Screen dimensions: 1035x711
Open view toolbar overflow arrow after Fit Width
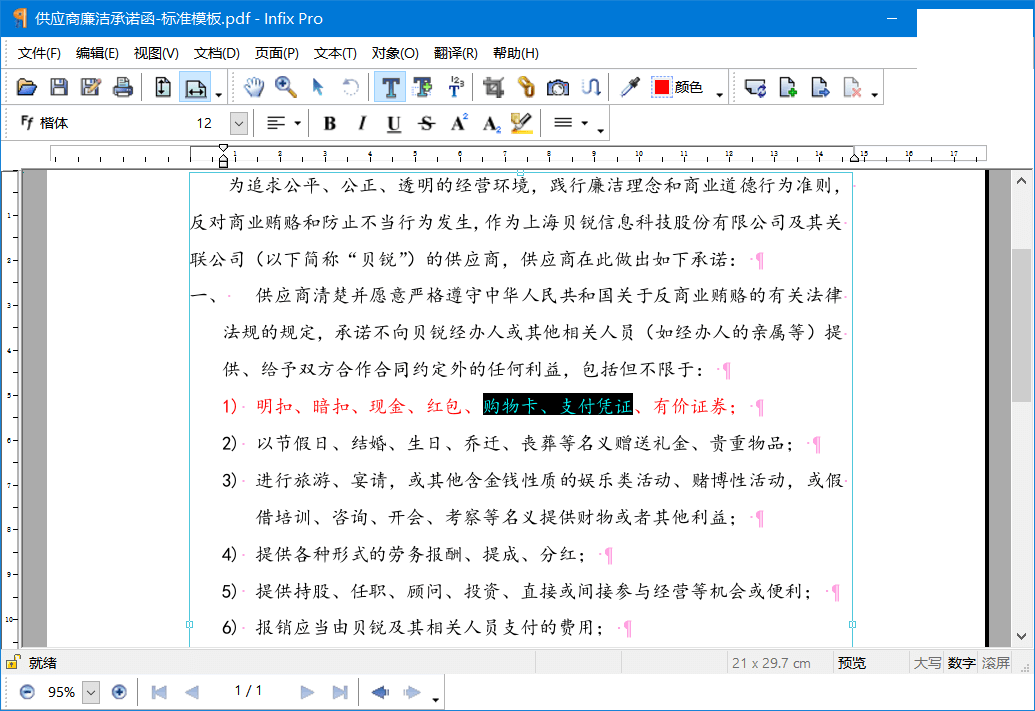(218, 96)
